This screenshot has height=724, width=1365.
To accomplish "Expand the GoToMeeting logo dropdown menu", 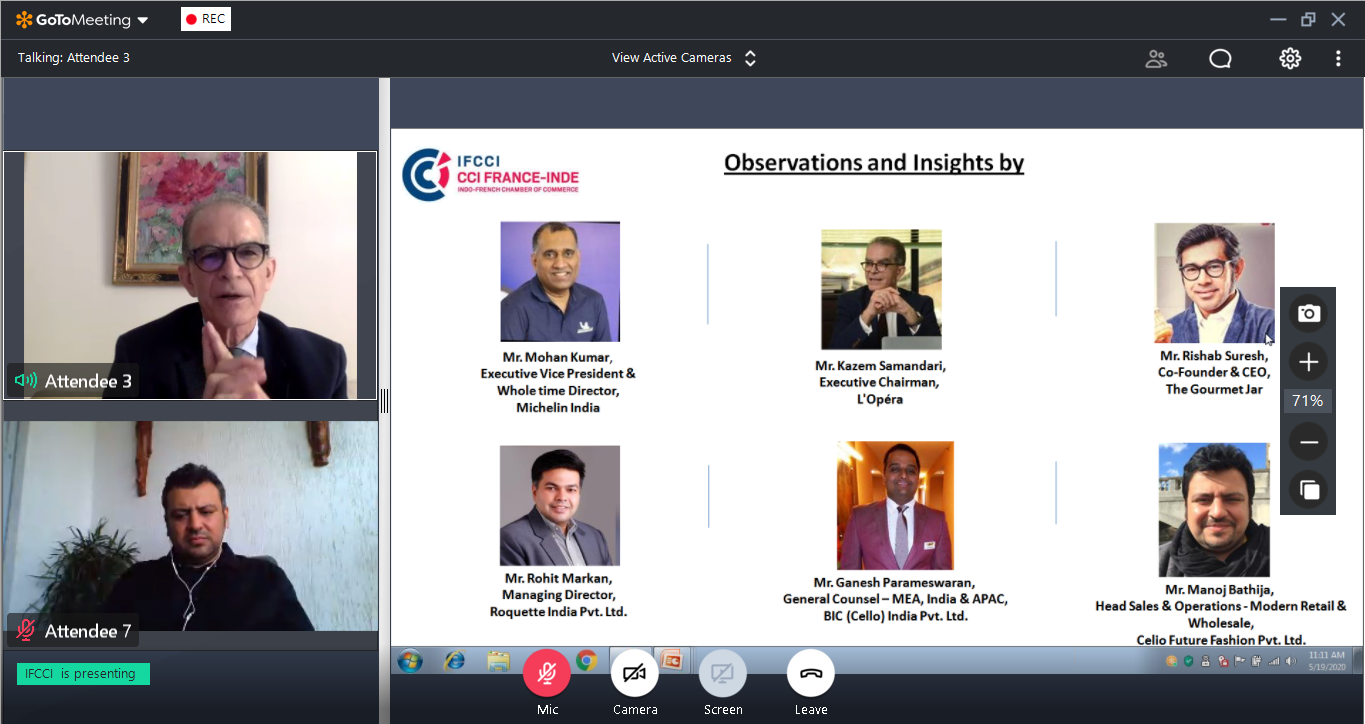I will pos(82,20).
